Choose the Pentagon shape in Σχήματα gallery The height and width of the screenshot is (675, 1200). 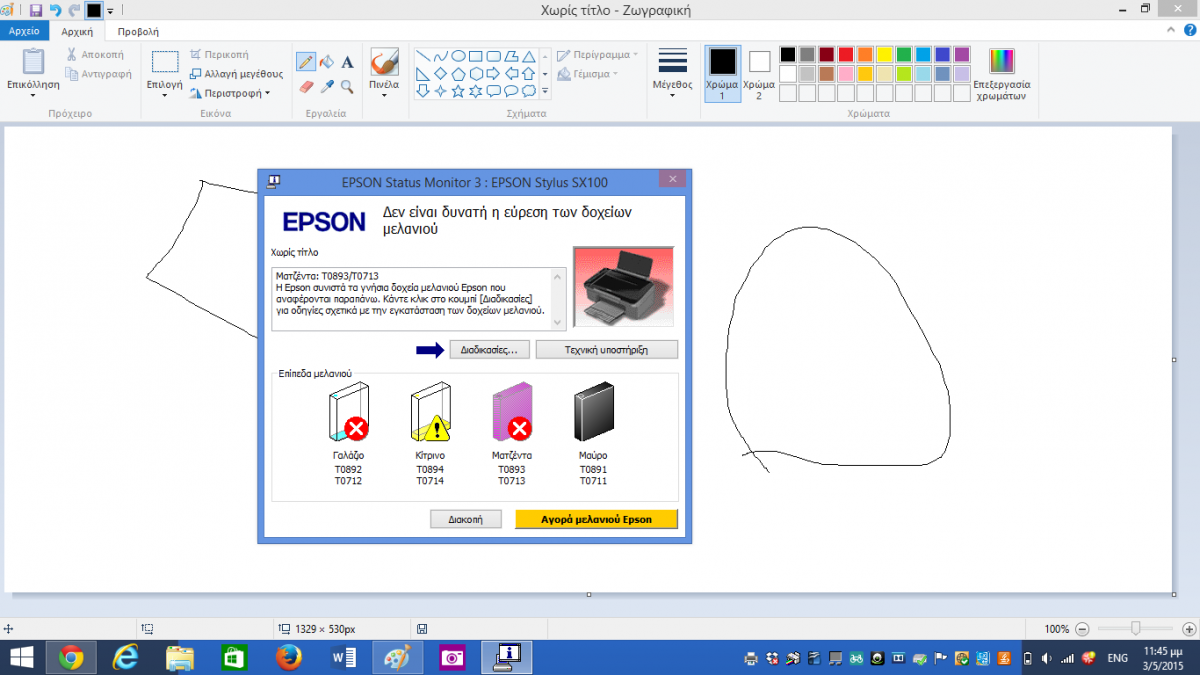point(458,74)
